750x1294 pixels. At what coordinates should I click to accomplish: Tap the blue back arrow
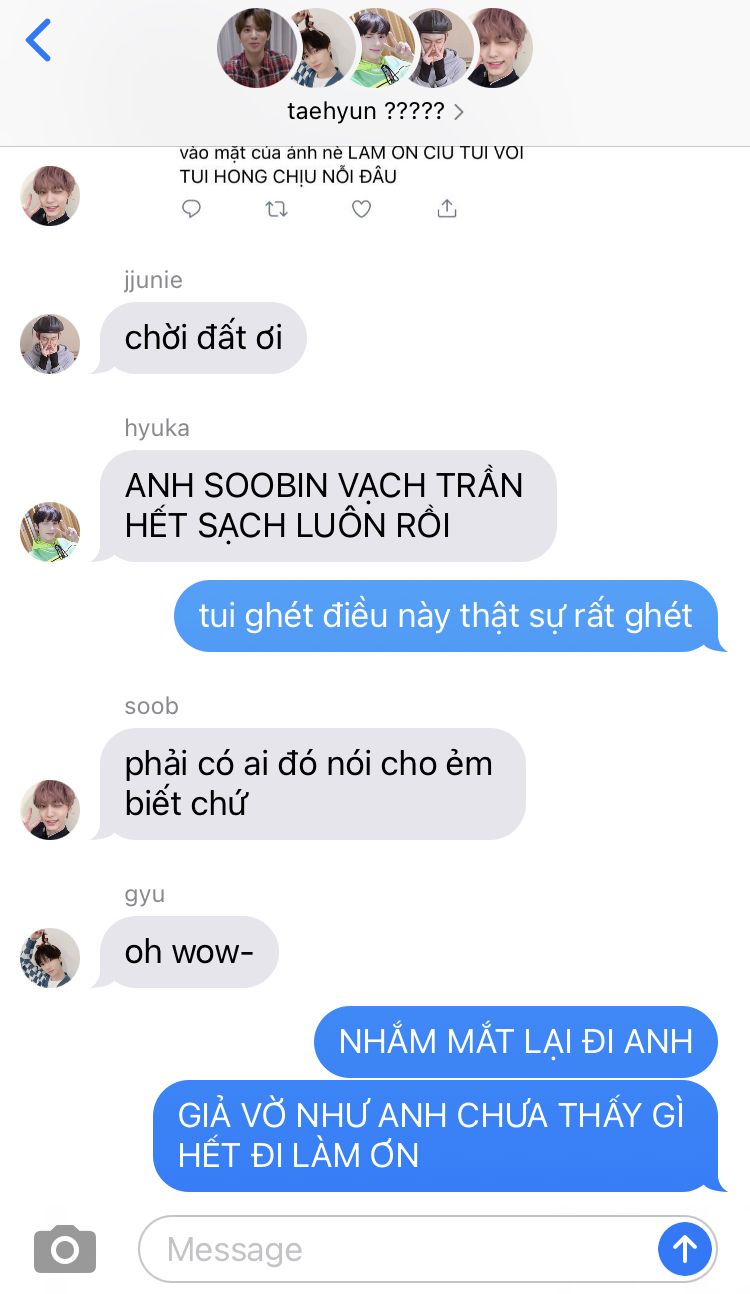(38, 41)
